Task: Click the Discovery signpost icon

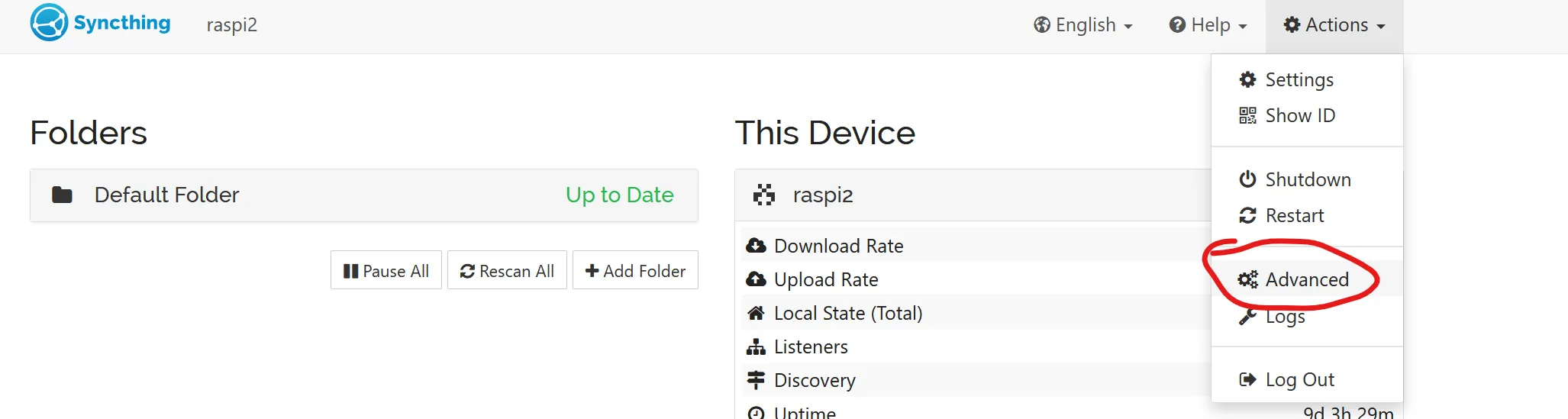Action: point(756,380)
